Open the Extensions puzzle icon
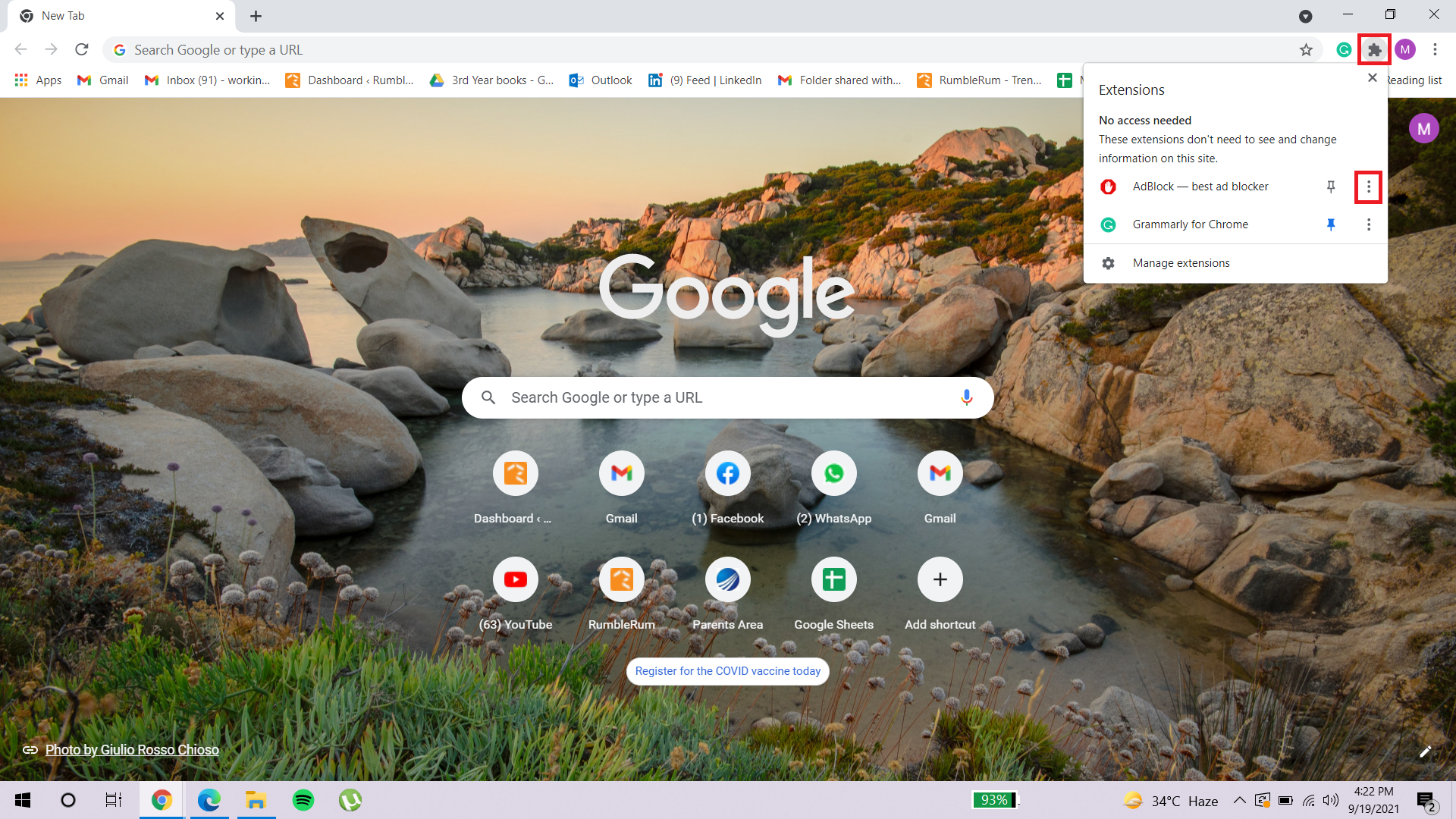Screen dimensions: 1456x819 click(1374, 50)
